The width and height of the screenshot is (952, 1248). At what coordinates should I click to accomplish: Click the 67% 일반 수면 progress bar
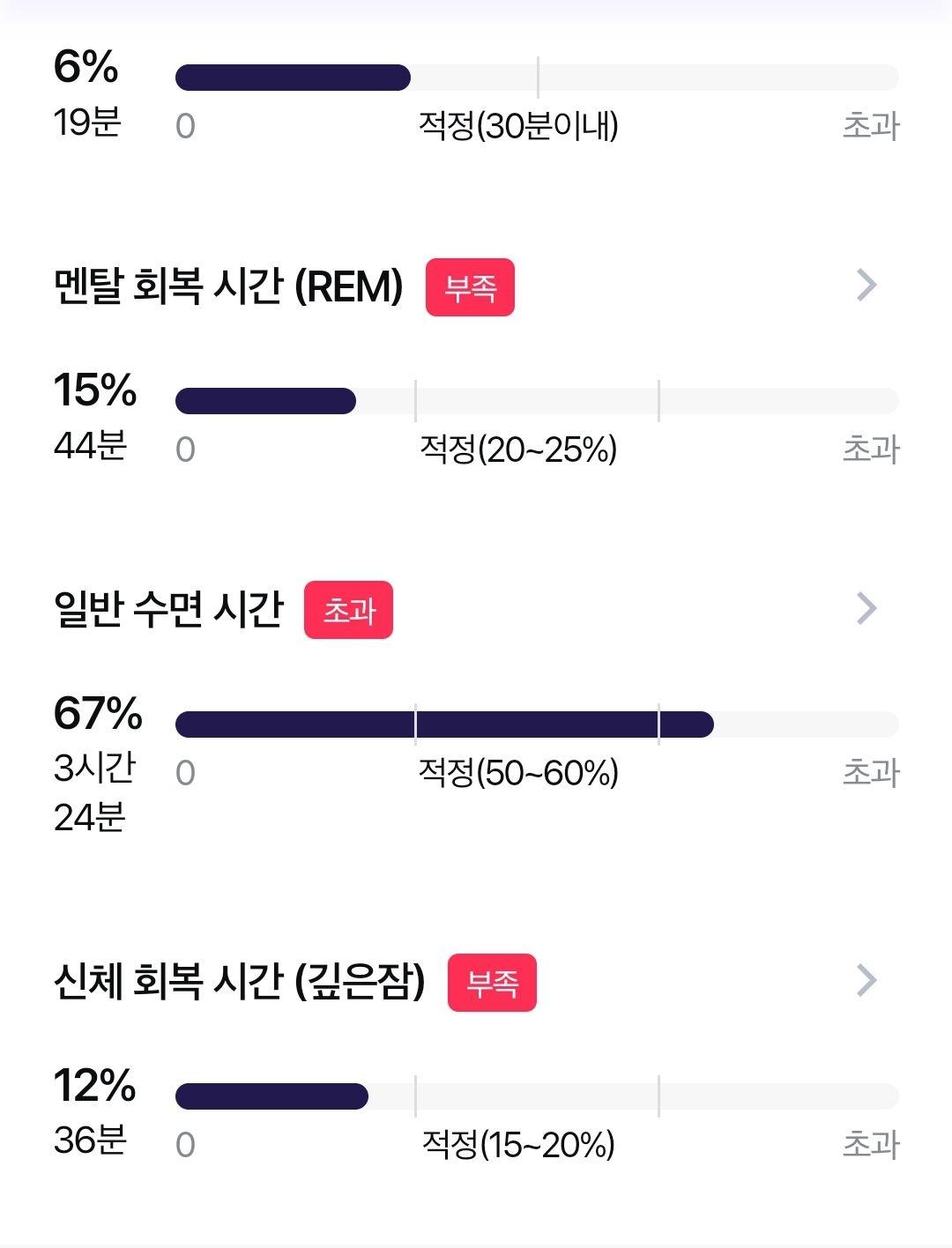pos(537,724)
